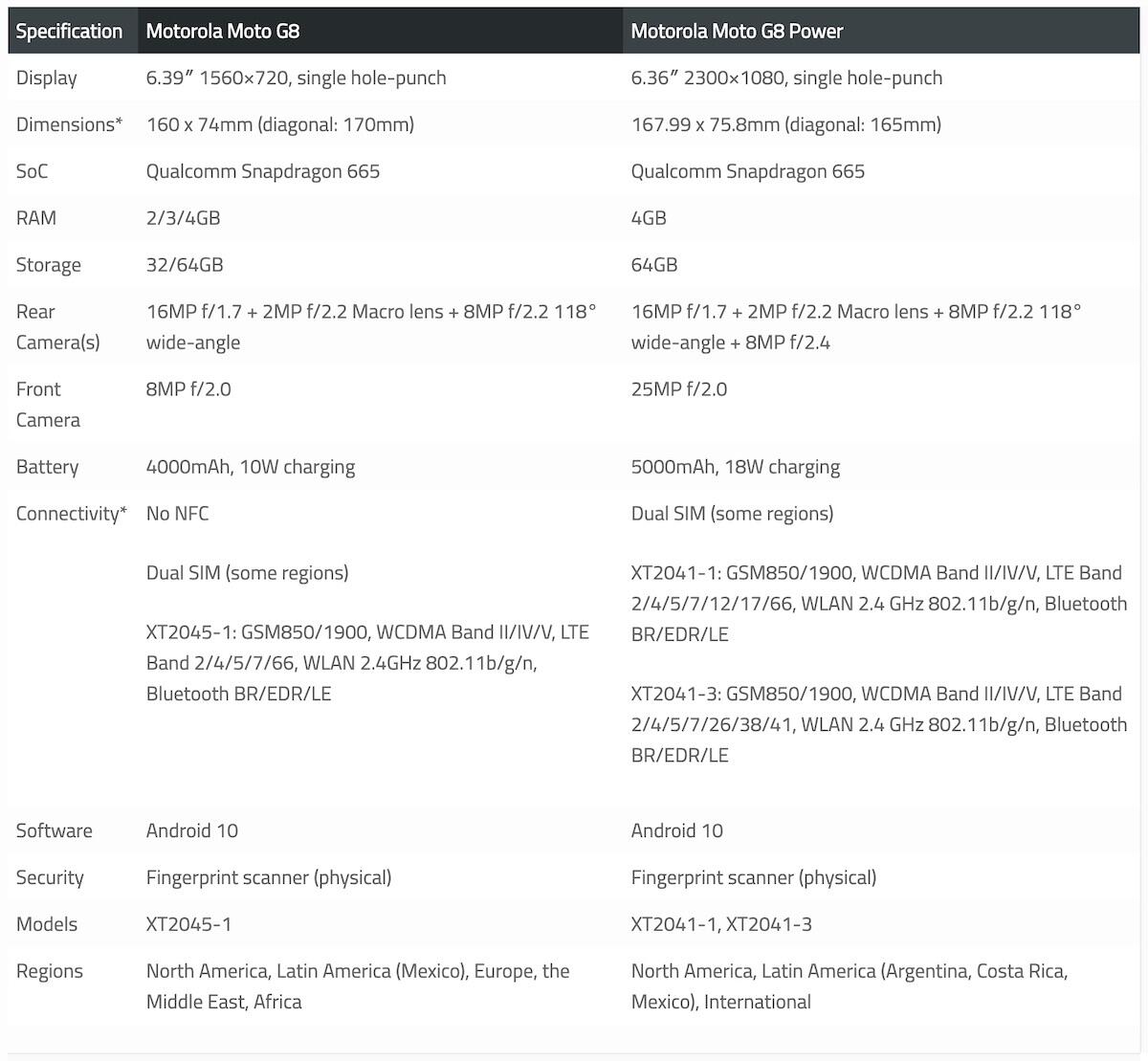Click the Security row label
The width and height of the screenshot is (1148, 1061).
coord(50,877)
